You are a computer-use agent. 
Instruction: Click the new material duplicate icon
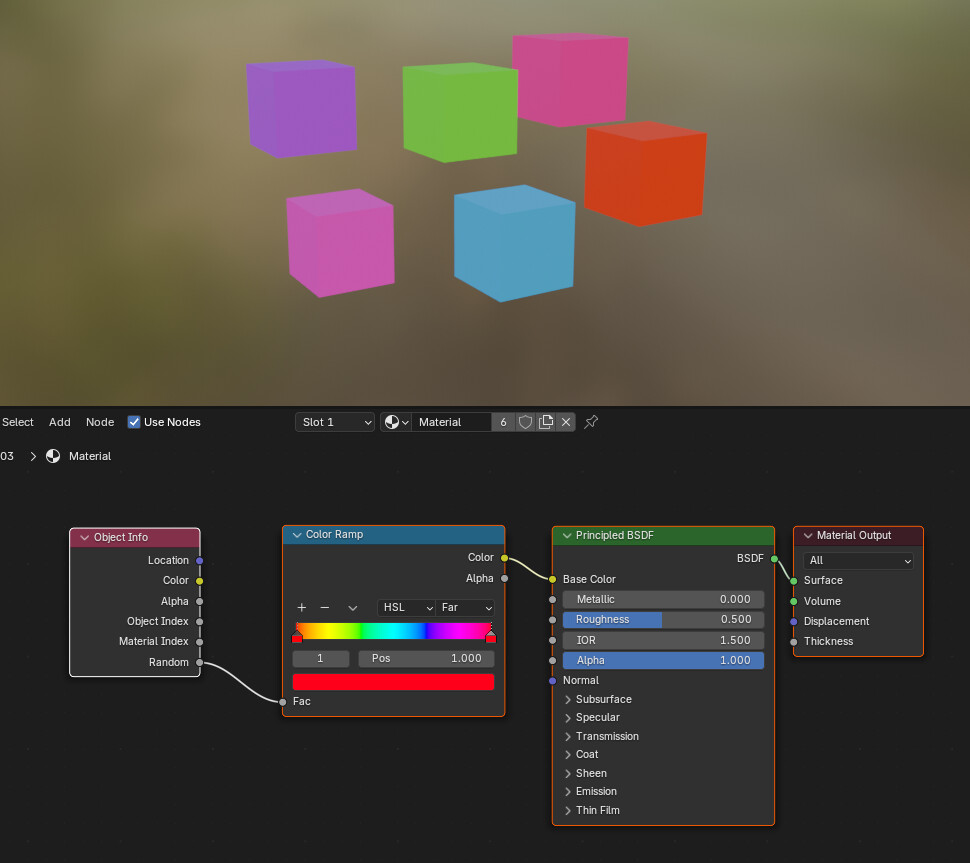point(546,422)
